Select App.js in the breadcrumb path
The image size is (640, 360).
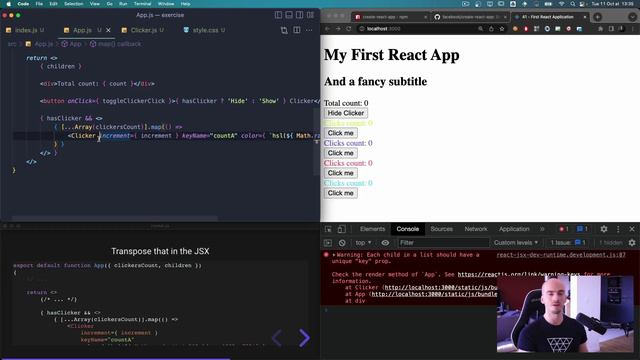[x=40, y=44]
